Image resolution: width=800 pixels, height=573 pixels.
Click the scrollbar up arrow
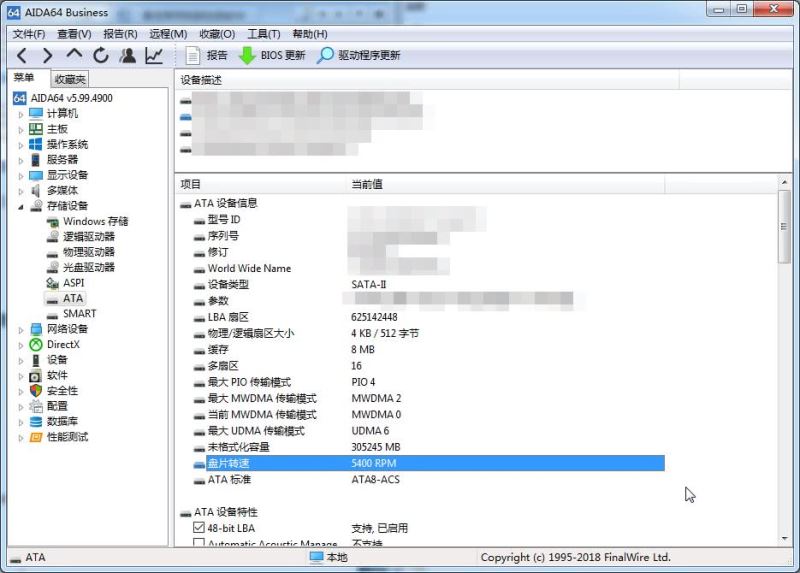click(x=784, y=182)
